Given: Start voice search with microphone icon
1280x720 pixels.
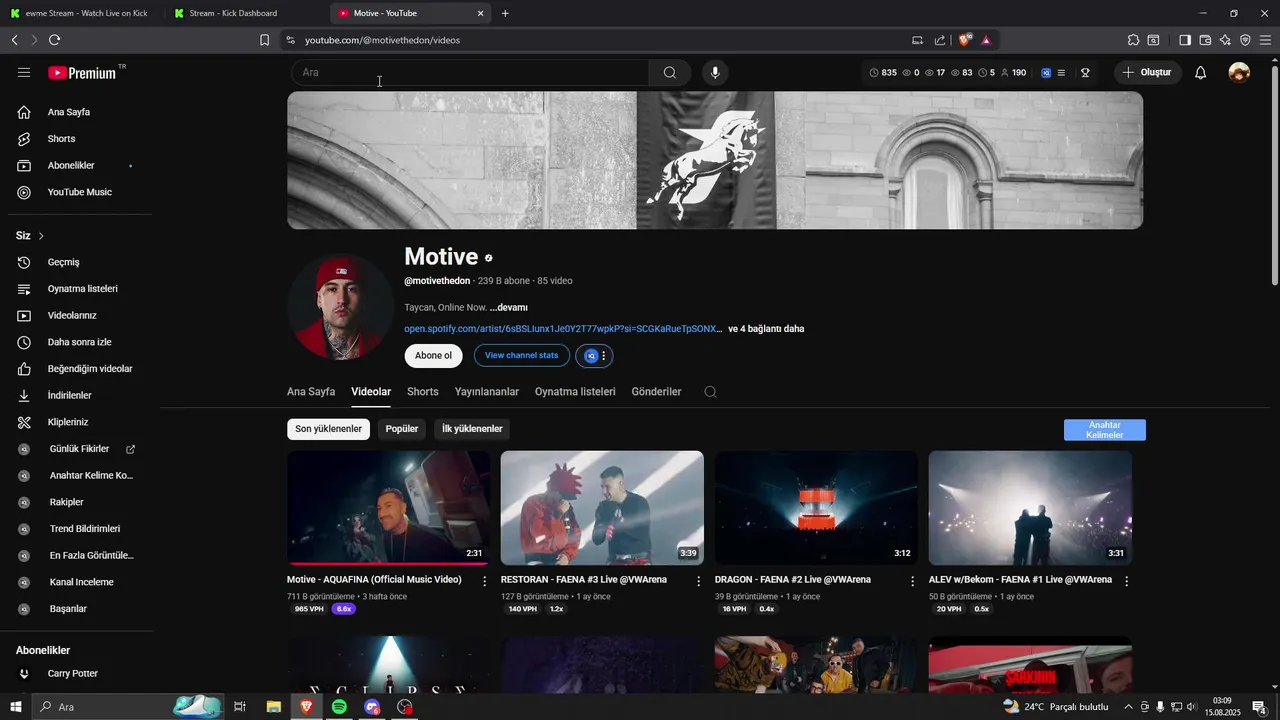Looking at the screenshot, I should (x=714, y=72).
